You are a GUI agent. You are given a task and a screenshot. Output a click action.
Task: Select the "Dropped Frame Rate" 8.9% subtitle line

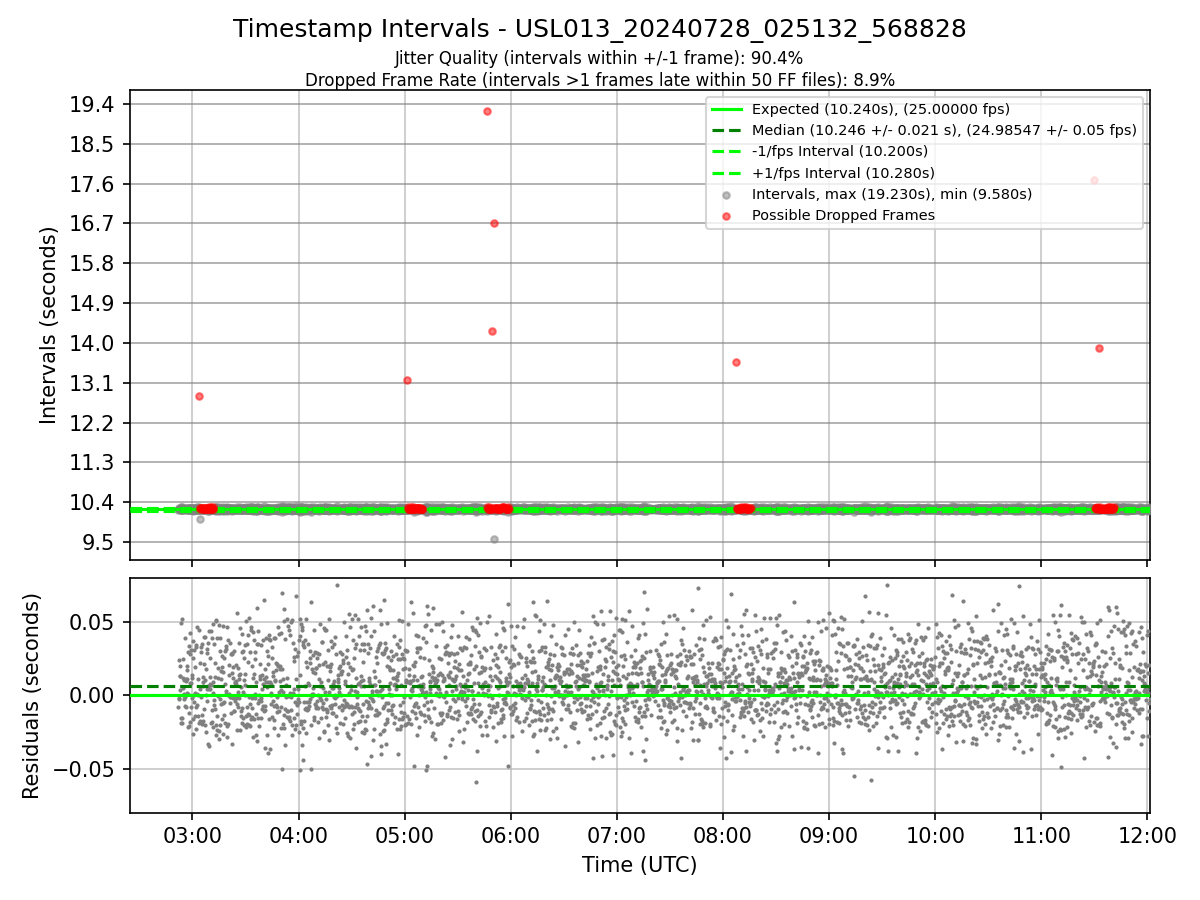599,79
